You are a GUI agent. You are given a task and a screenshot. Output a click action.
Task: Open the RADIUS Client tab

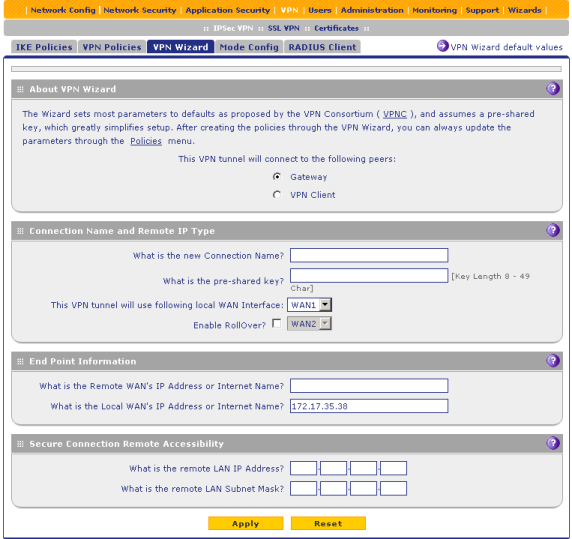point(322,47)
